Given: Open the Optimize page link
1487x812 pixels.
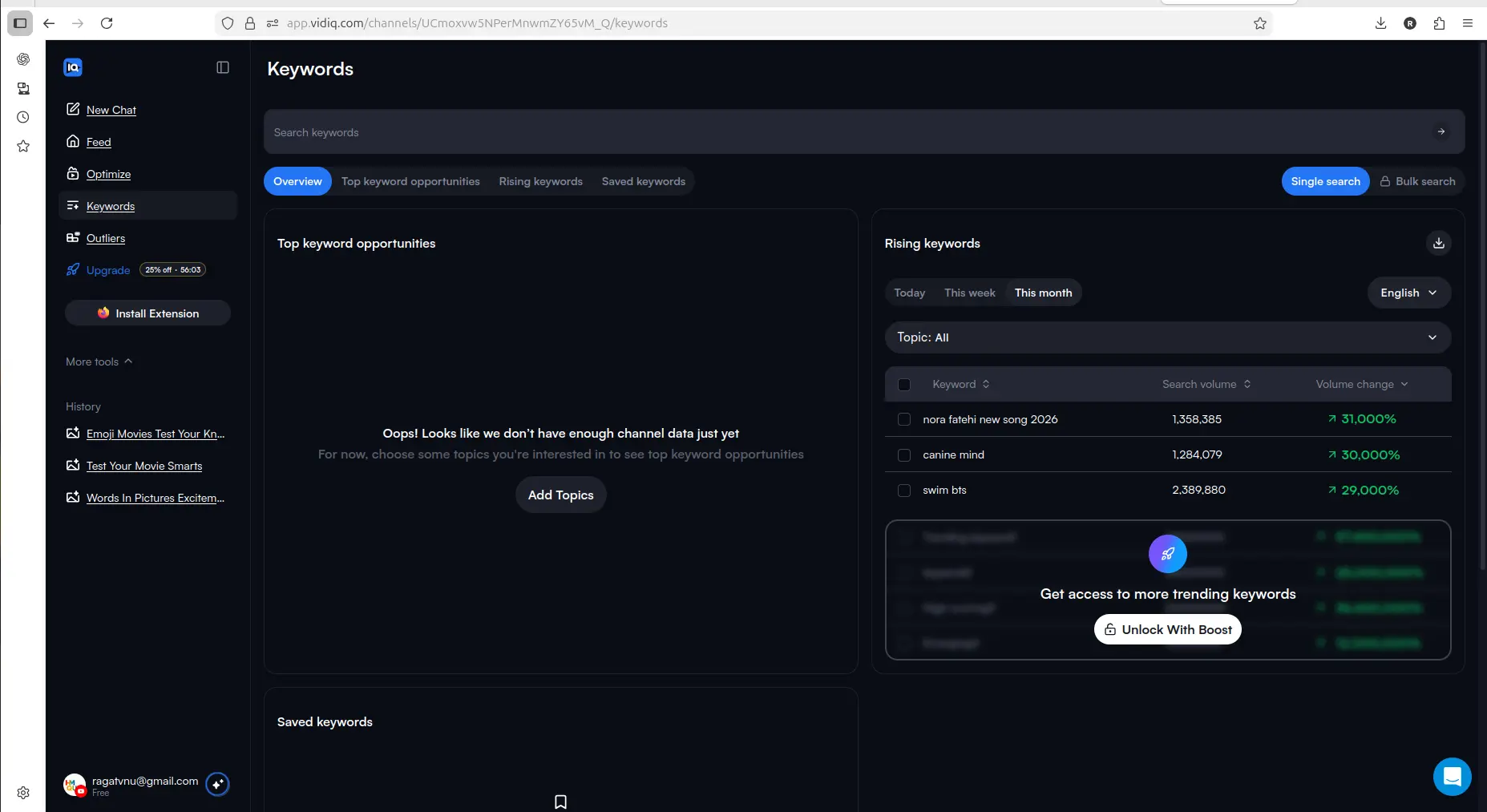Looking at the screenshot, I should click(108, 174).
